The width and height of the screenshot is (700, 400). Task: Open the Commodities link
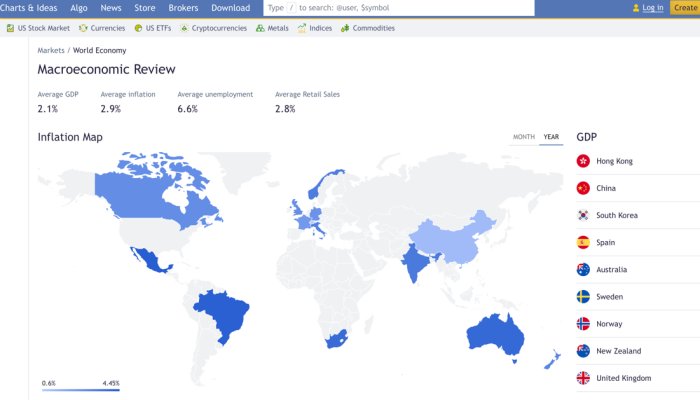(x=374, y=28)
